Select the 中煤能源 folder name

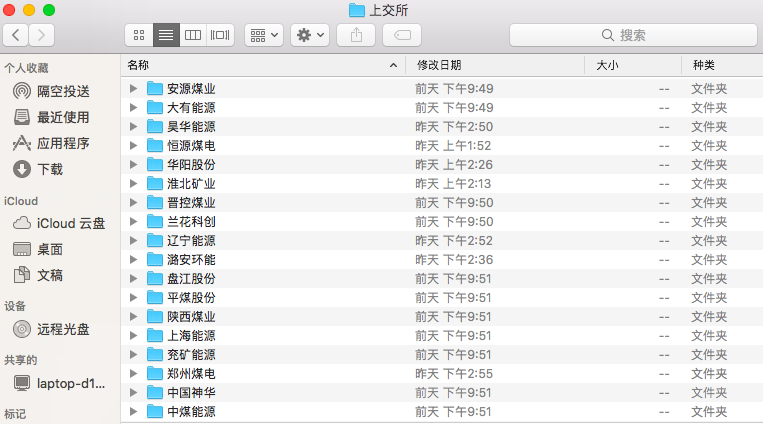point(191,412)
